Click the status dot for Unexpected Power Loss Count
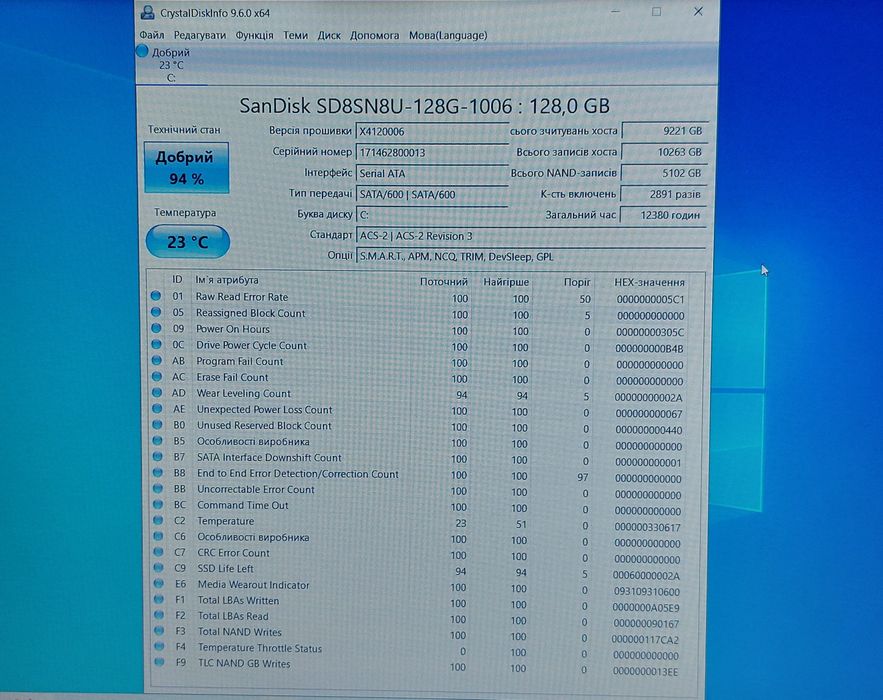The image size is (883, 700). point(157,409)
